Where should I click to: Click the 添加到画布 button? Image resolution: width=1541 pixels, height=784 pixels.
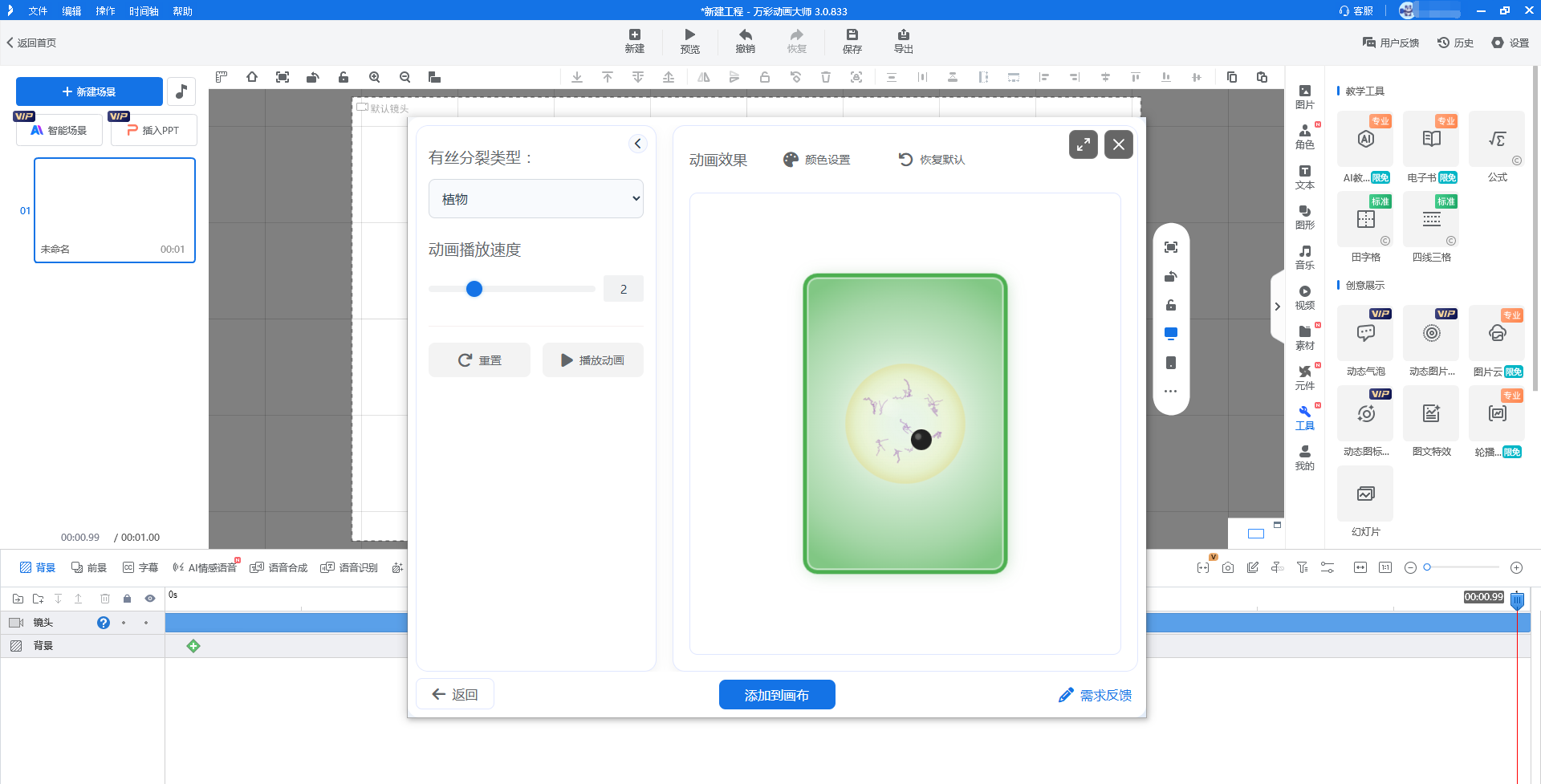776,695
